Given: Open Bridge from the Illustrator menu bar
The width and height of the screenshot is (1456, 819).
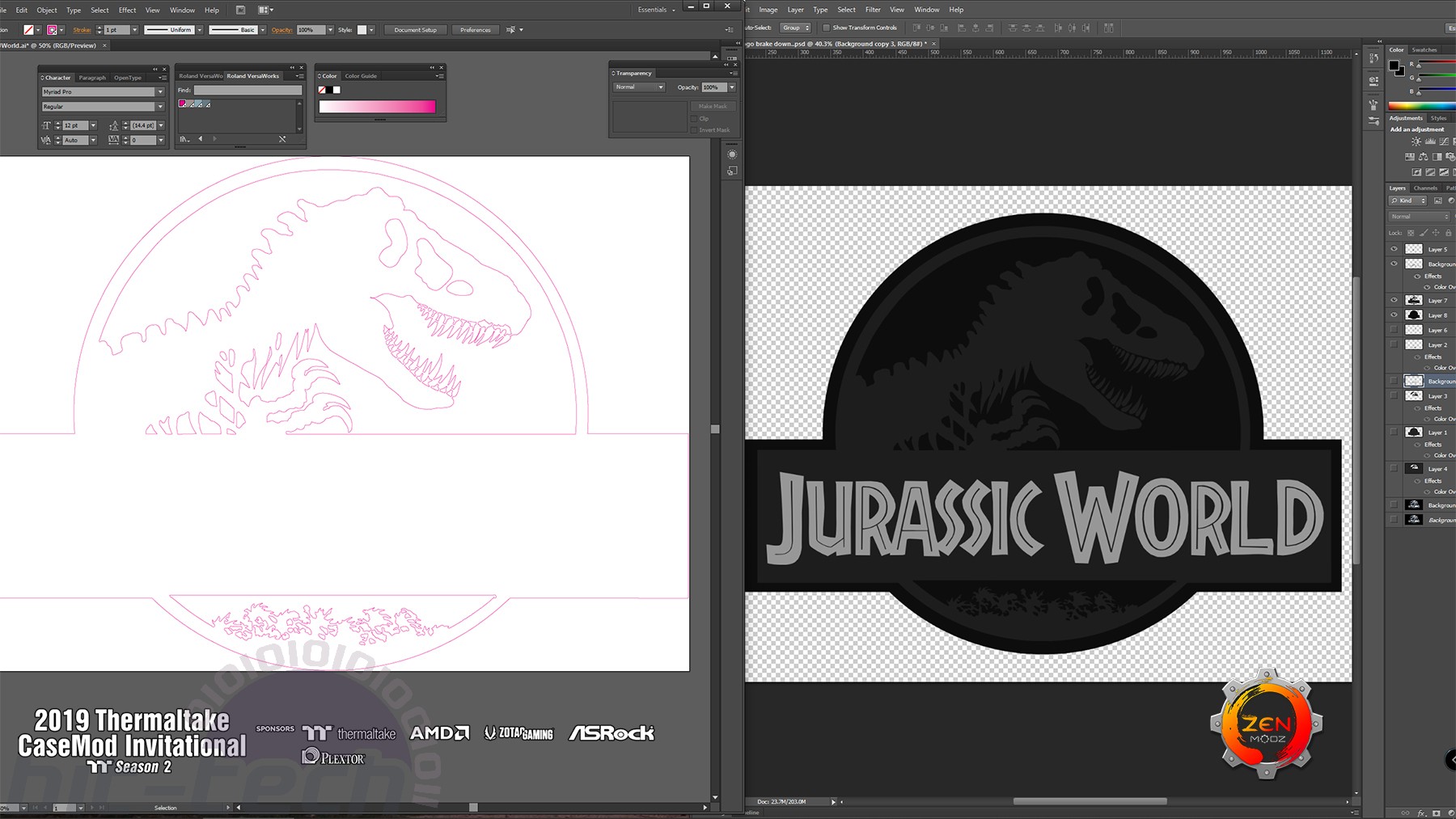Looking at the screenshot, I should 240,10.
